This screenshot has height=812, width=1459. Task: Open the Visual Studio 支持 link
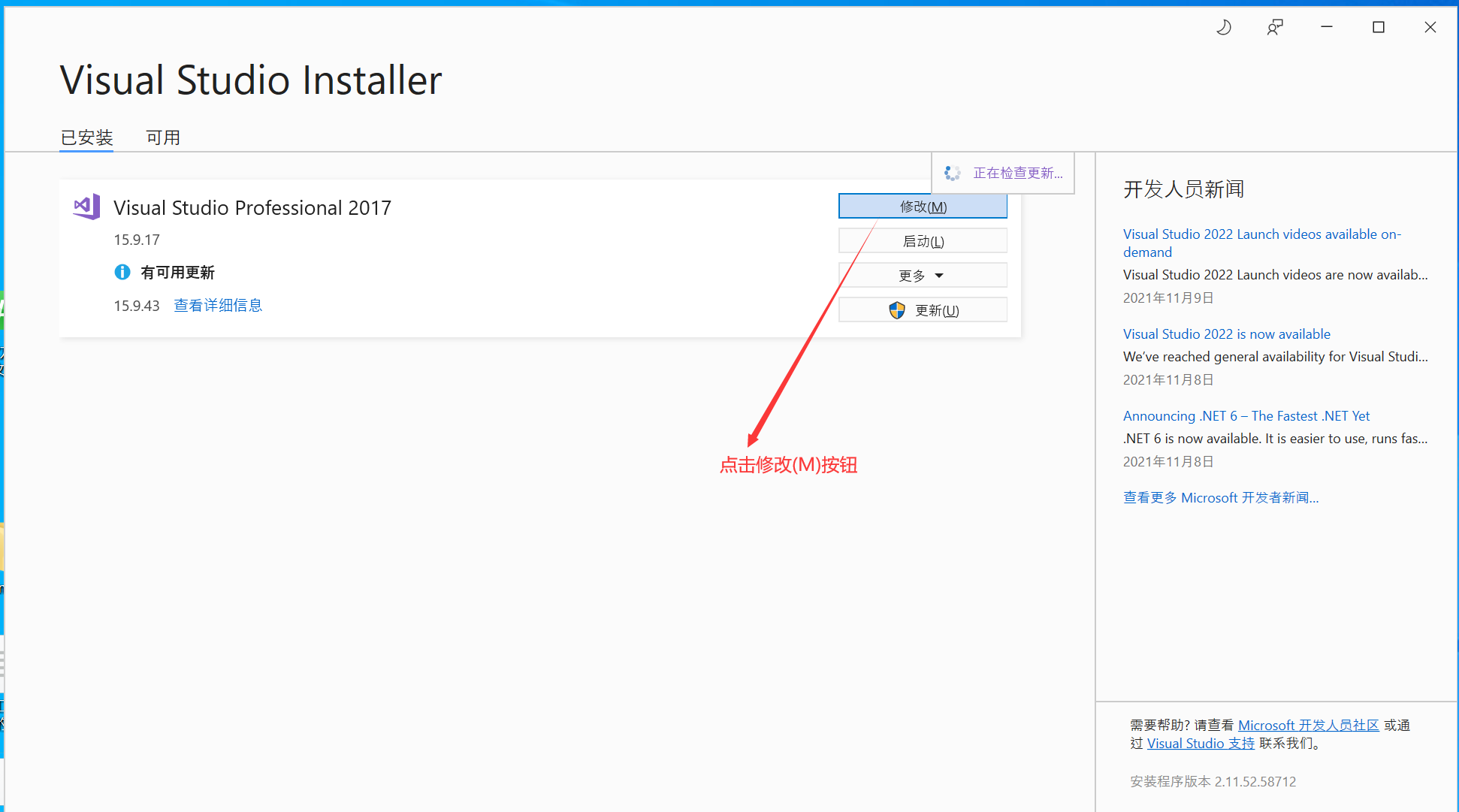click(1200, 743)
